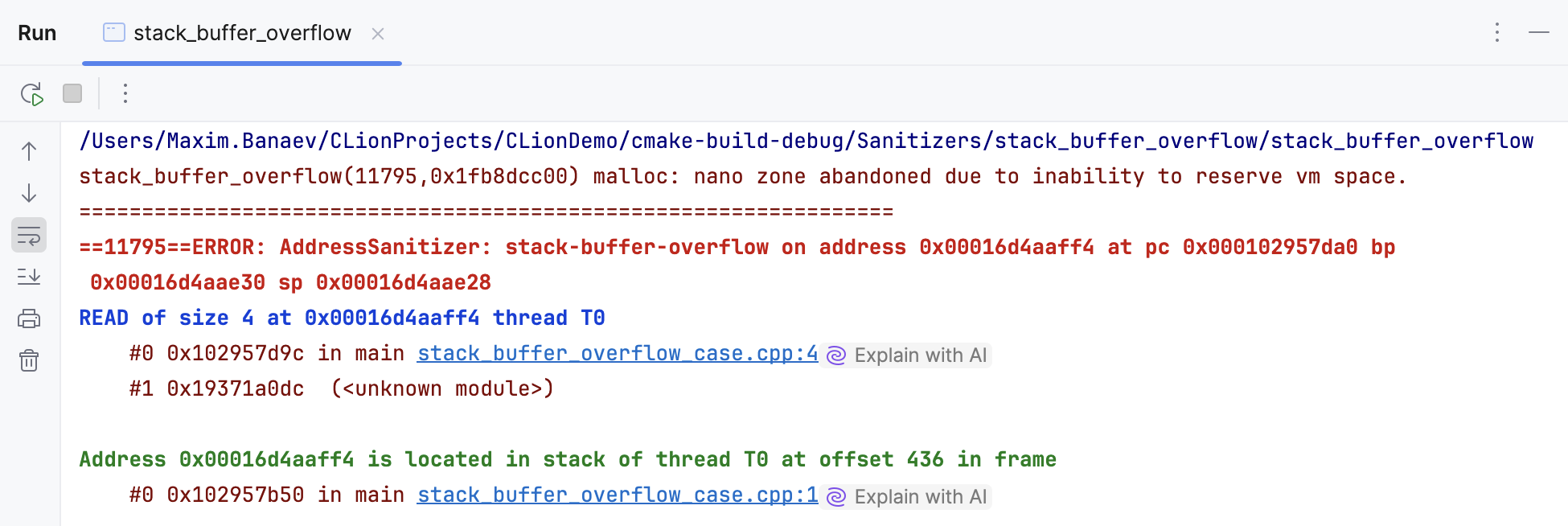Click the AI sparkle icon beside cpp:4 frame
Viewport: 1568px width, 526px height.
click(x=836, y=355)
